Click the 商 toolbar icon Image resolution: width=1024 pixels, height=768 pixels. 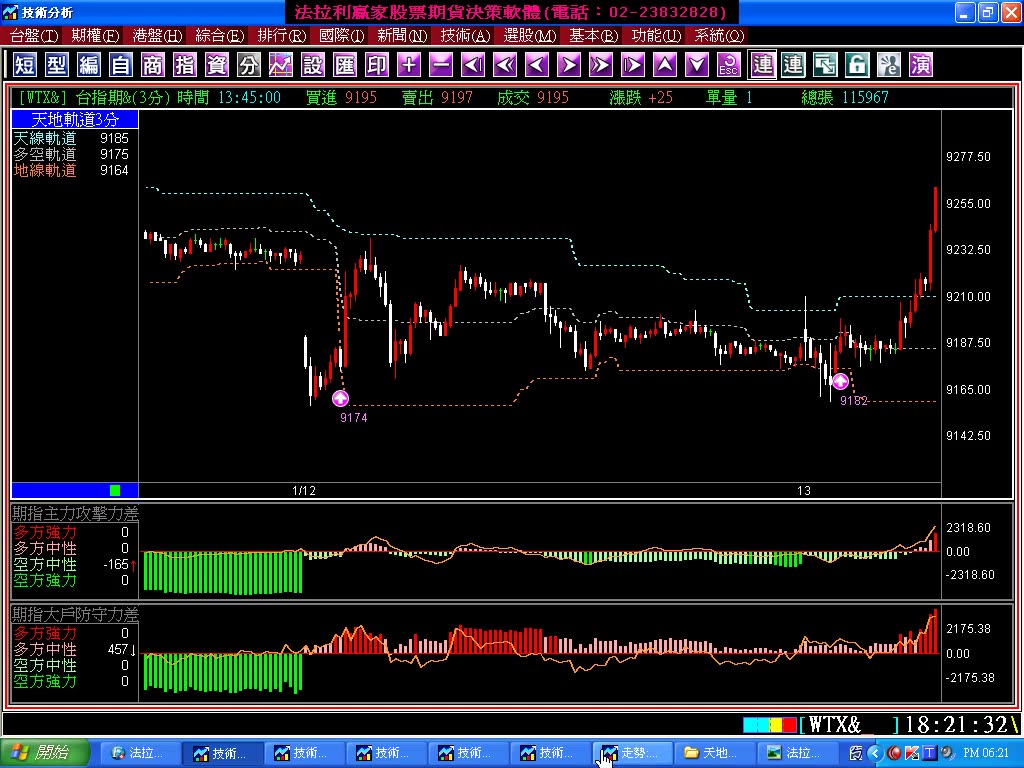point(153,65)
